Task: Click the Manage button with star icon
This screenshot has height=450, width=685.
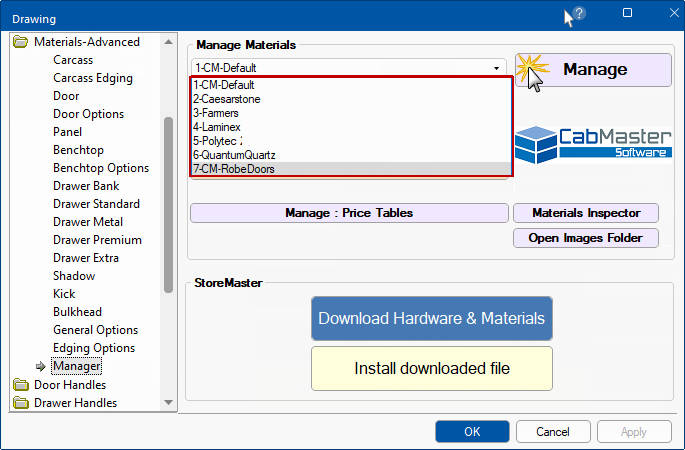Action: tap(594, 70)
